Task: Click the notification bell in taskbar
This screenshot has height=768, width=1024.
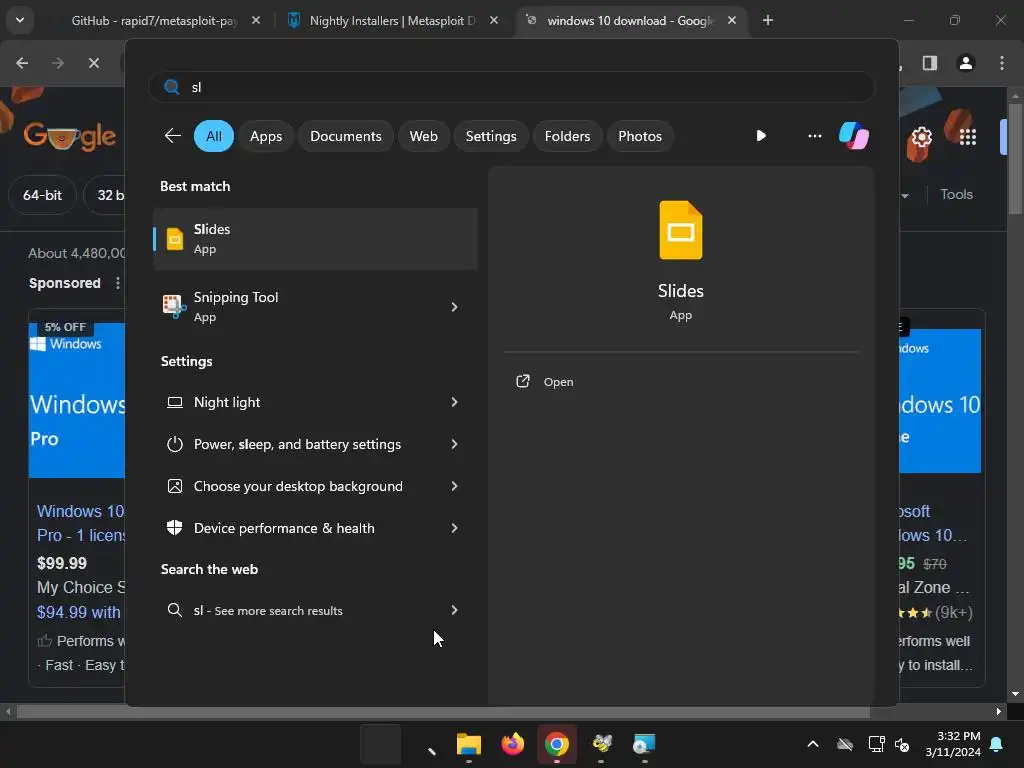Action: pos(997,744)
